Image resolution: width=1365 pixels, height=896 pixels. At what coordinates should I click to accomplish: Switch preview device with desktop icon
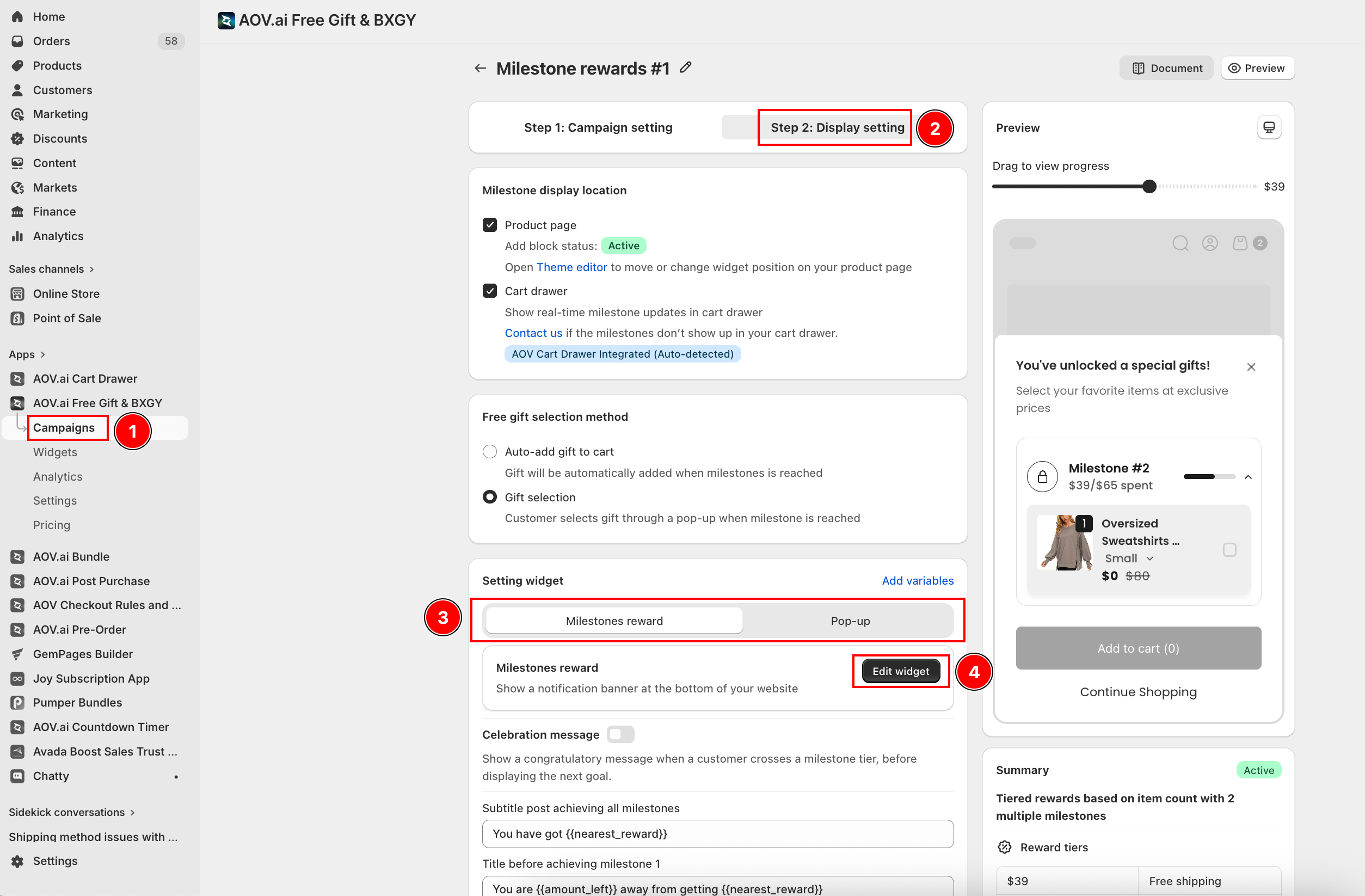point(1269,127)
